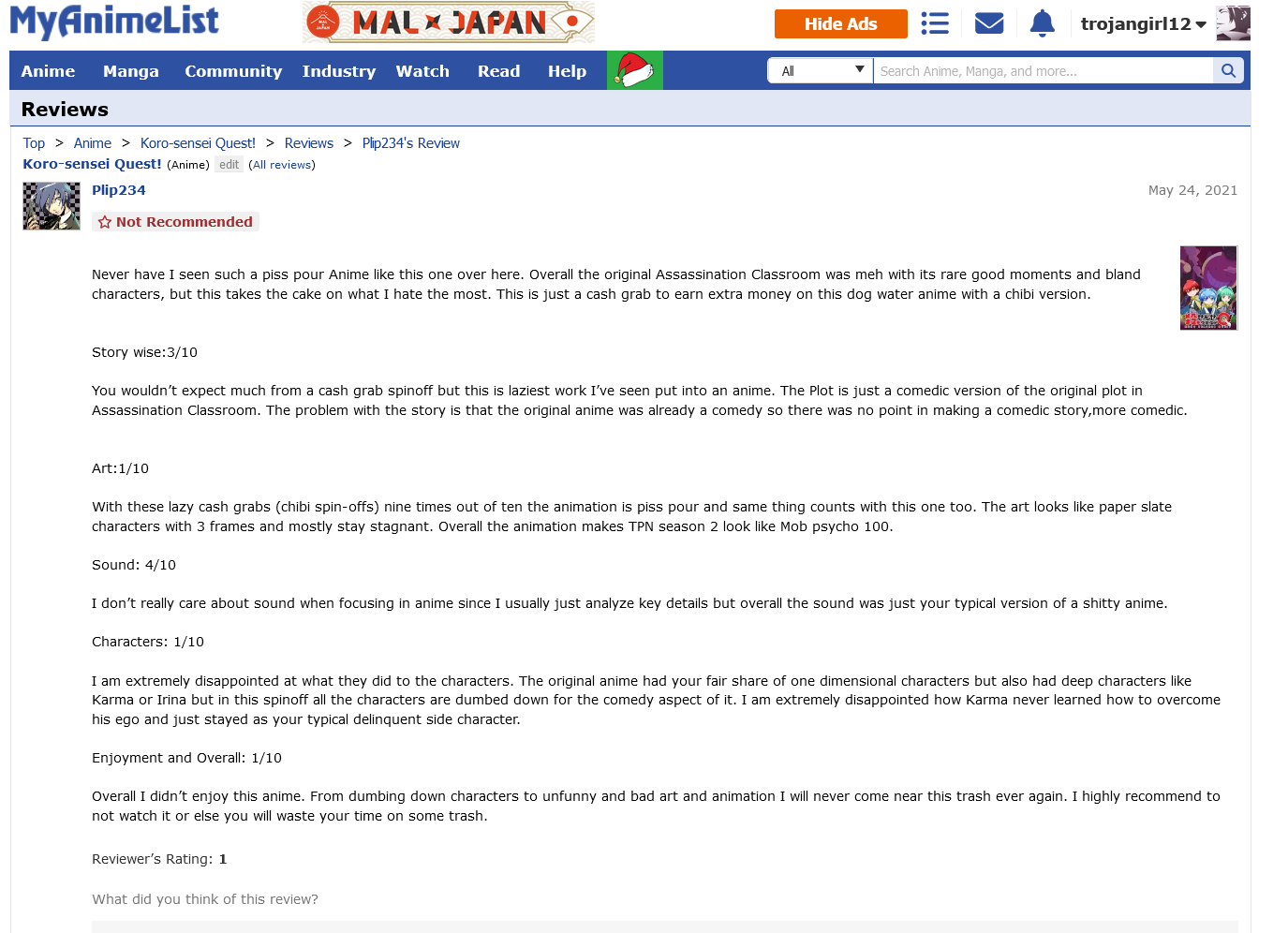1288x933 pixels.
Task: Open the notifications bell icon
Action: 1042,23
